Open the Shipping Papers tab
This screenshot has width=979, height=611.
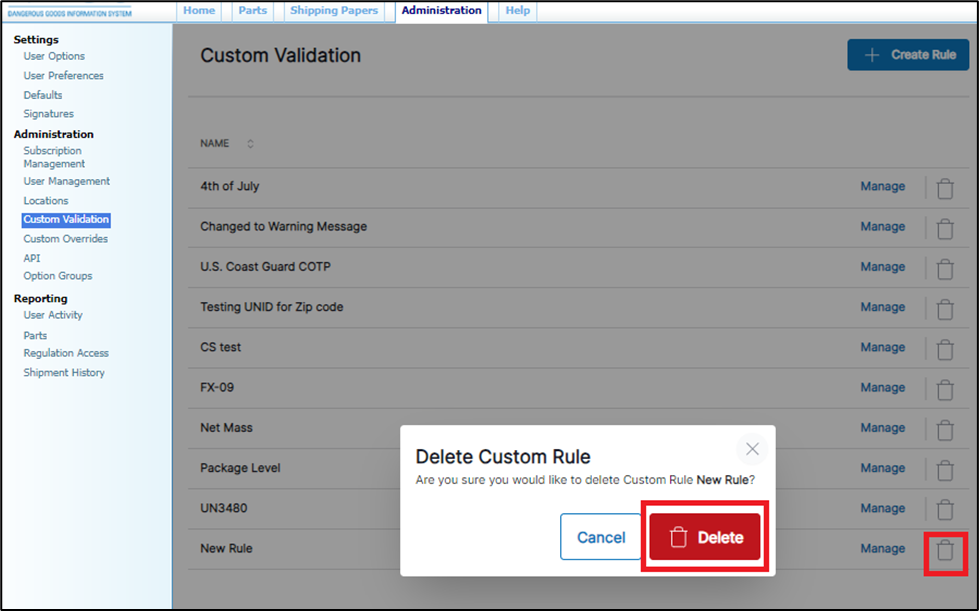click(x=334, y=11)
